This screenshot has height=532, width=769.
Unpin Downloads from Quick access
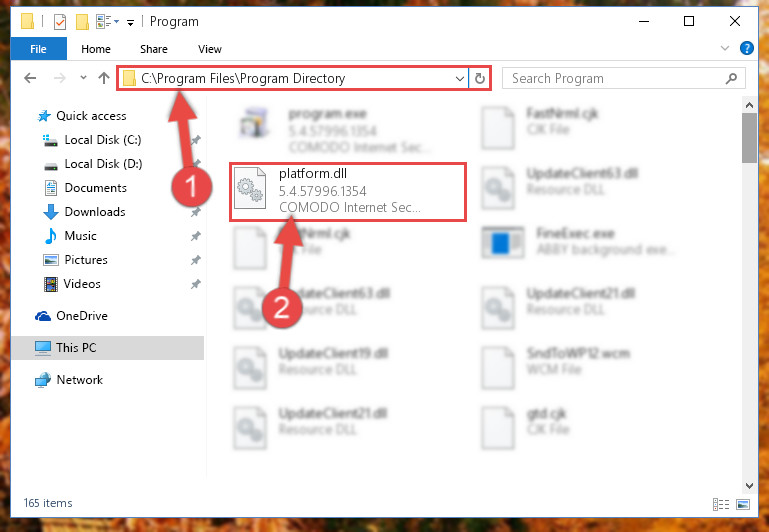coord(195,212)
